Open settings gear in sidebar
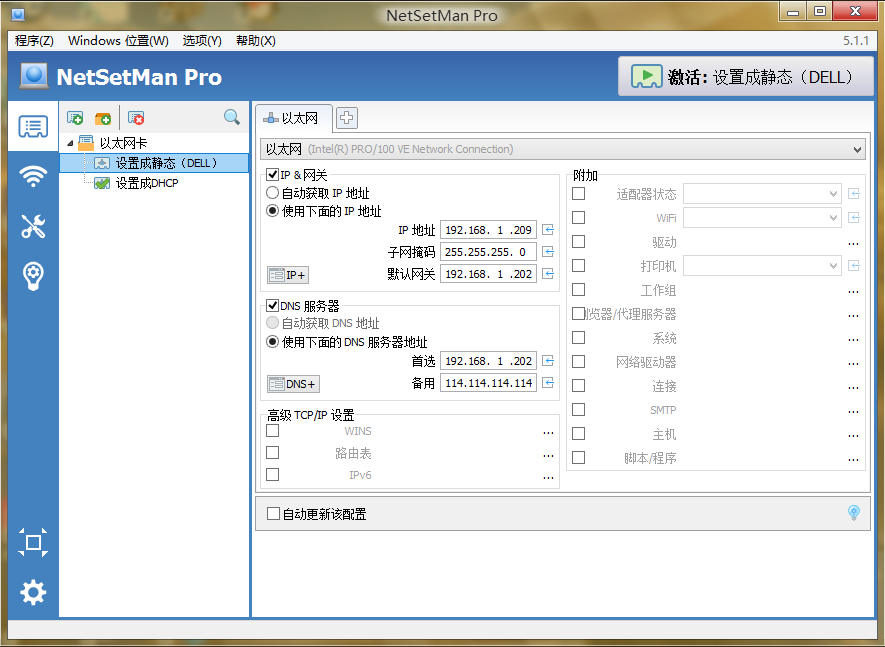 click(33, 592)
